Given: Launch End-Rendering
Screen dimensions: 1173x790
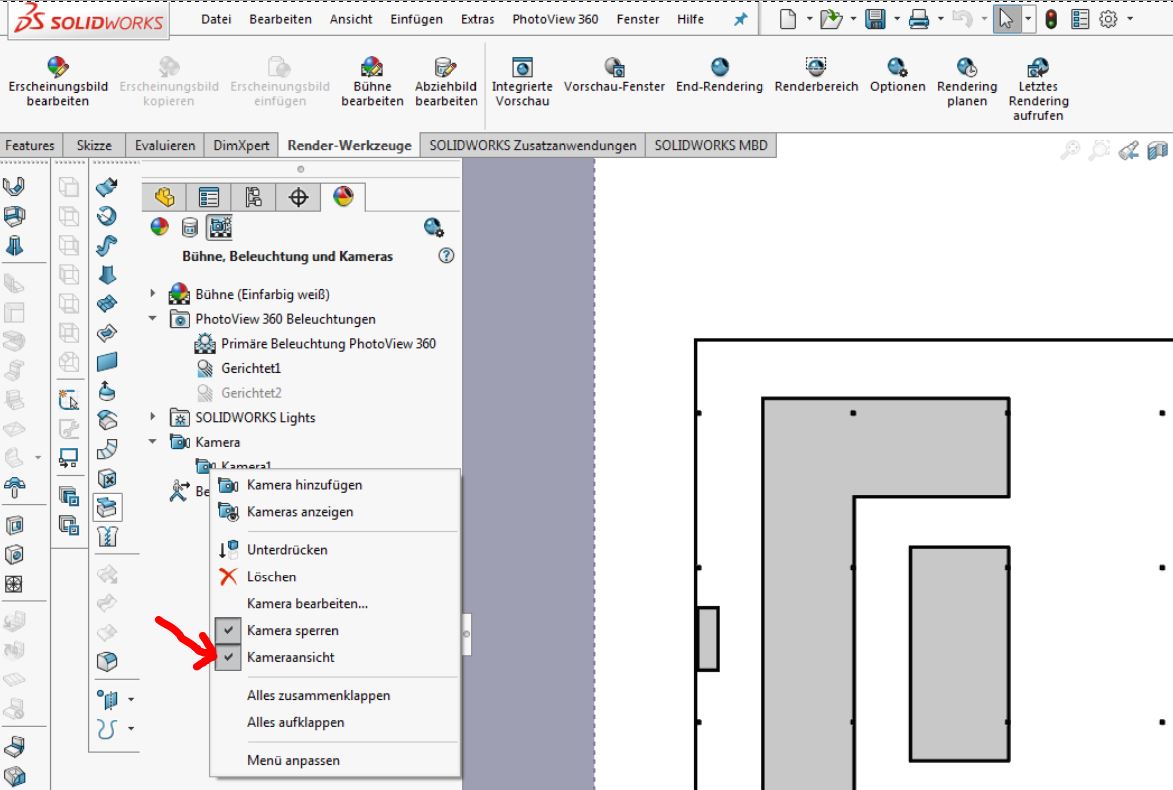Looking at the screenshot, I should coord(719,67).
